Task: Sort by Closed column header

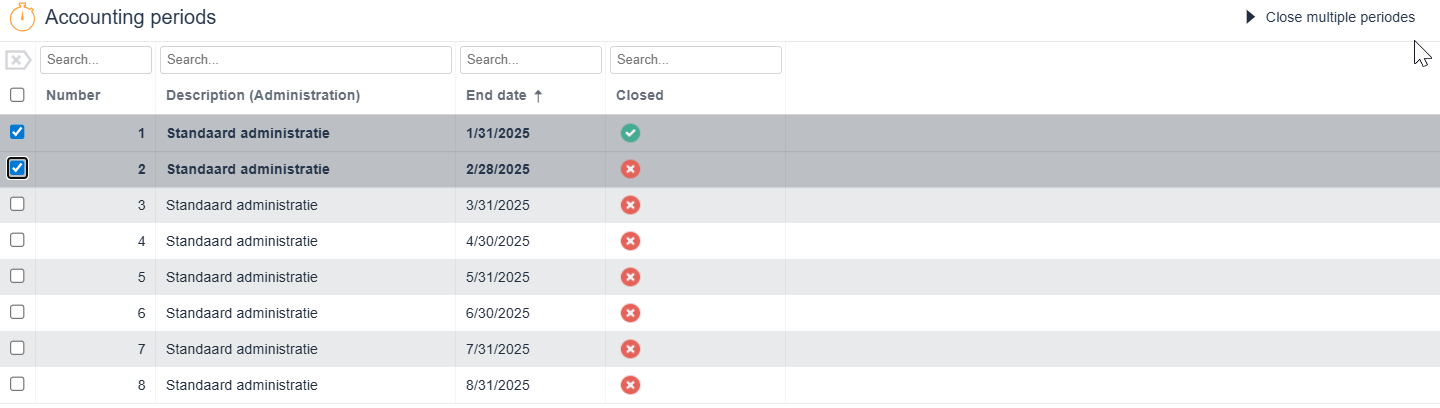Action: 640,96
